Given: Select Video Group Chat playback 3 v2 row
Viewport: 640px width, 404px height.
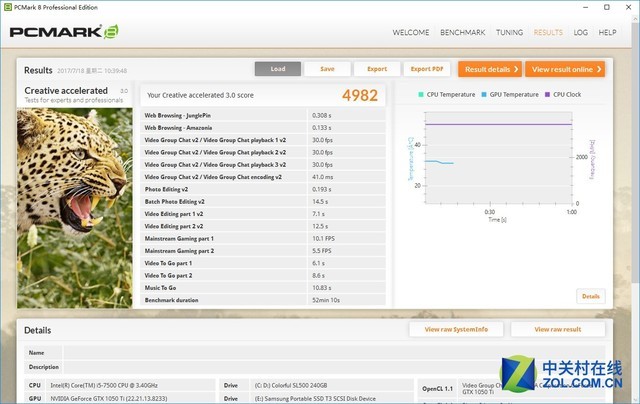Looking at the screenshot, I should (x=263, y=164).
